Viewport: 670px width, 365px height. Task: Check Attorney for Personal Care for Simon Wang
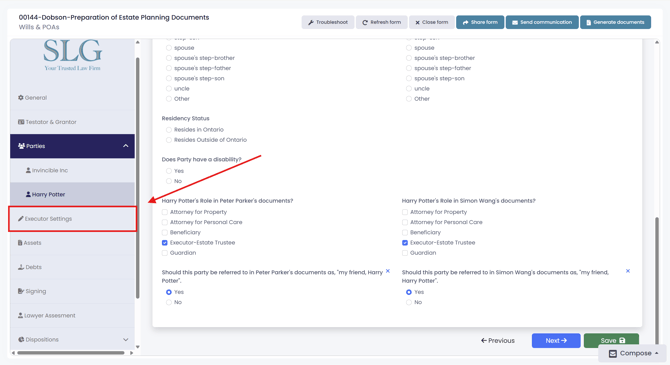pyautogui.click(x=405, y=222)
